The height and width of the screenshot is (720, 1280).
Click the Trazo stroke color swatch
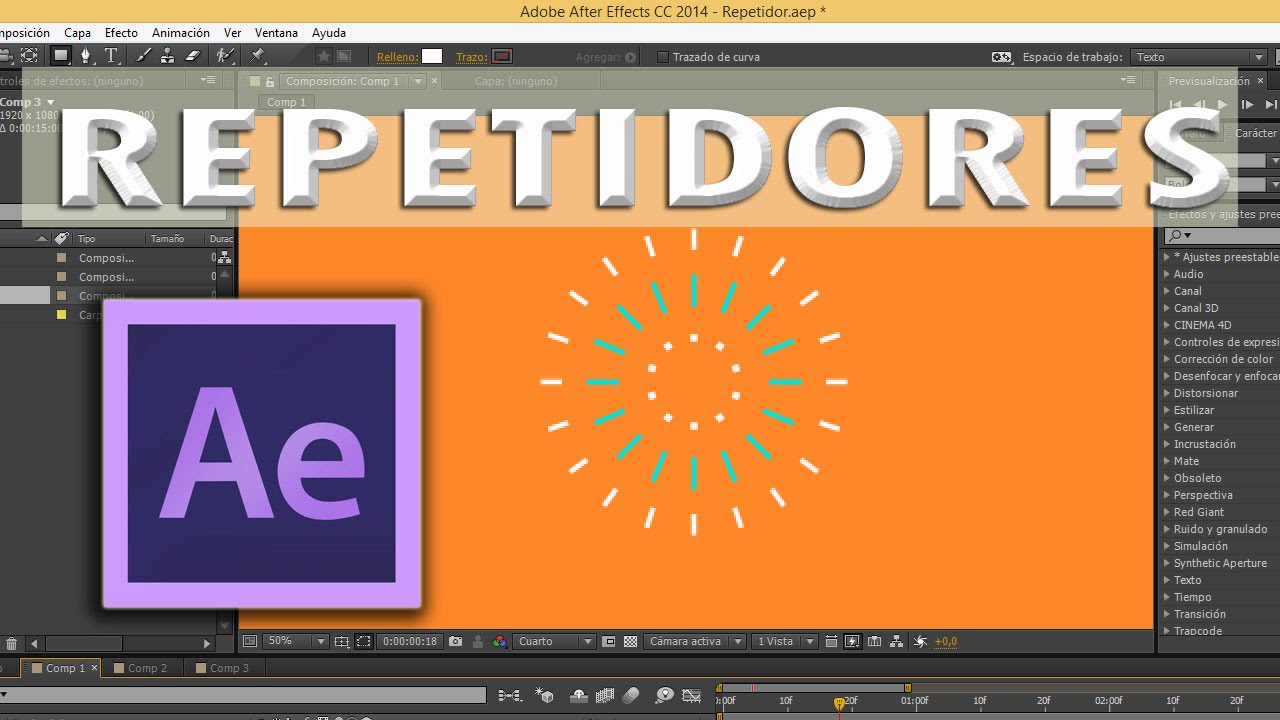502,57
